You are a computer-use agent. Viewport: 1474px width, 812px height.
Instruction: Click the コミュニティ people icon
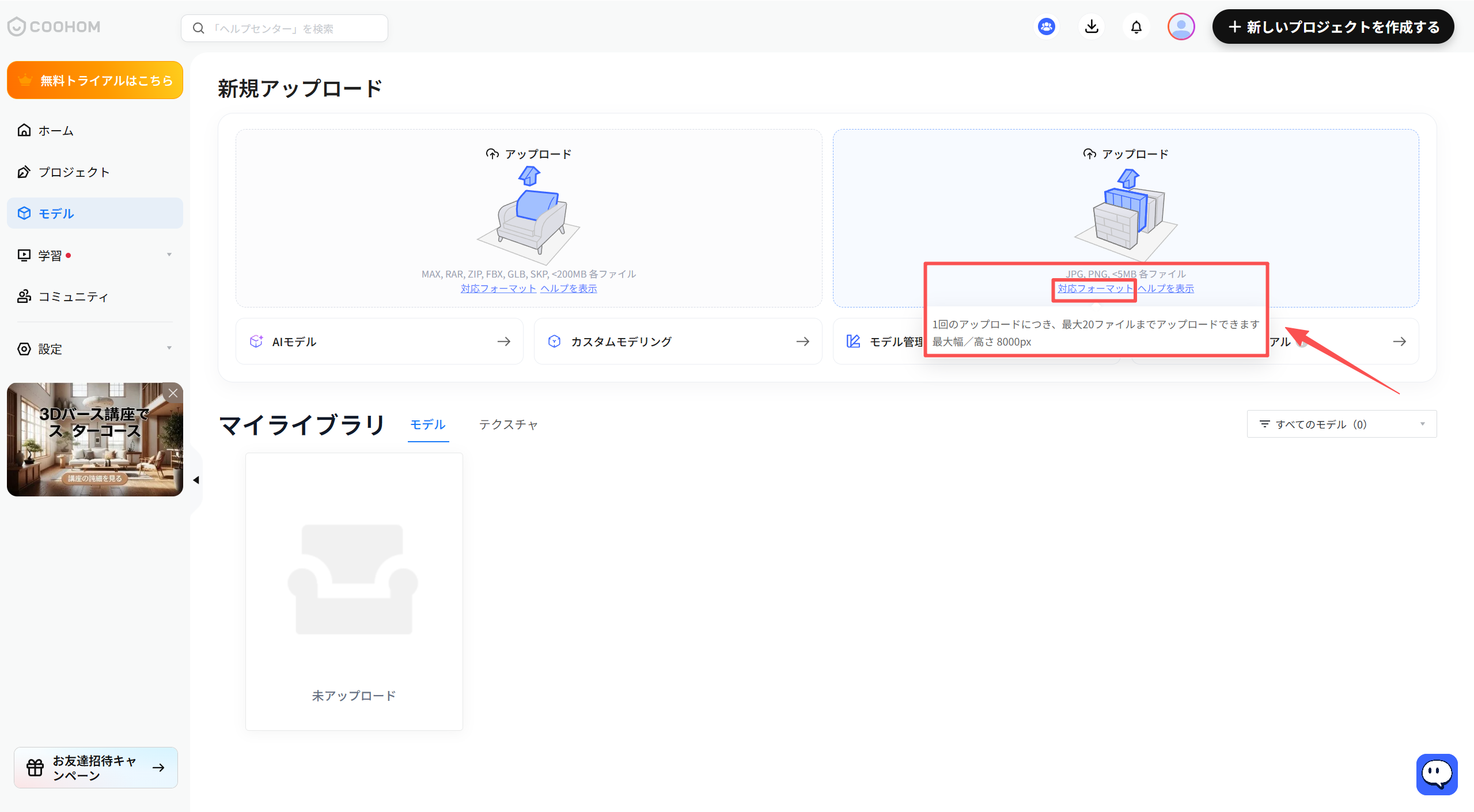(24, 296)
